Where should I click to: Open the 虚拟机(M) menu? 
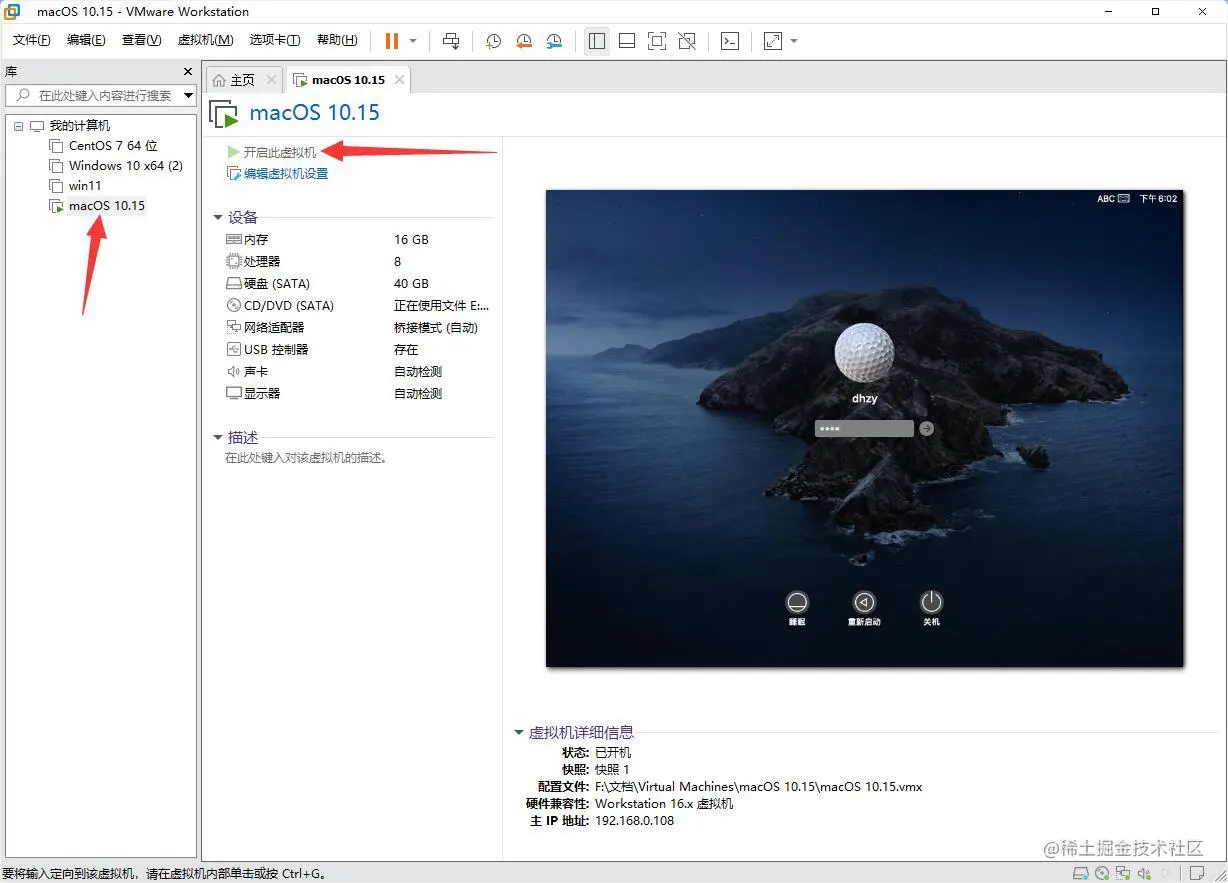pos(205,40)
